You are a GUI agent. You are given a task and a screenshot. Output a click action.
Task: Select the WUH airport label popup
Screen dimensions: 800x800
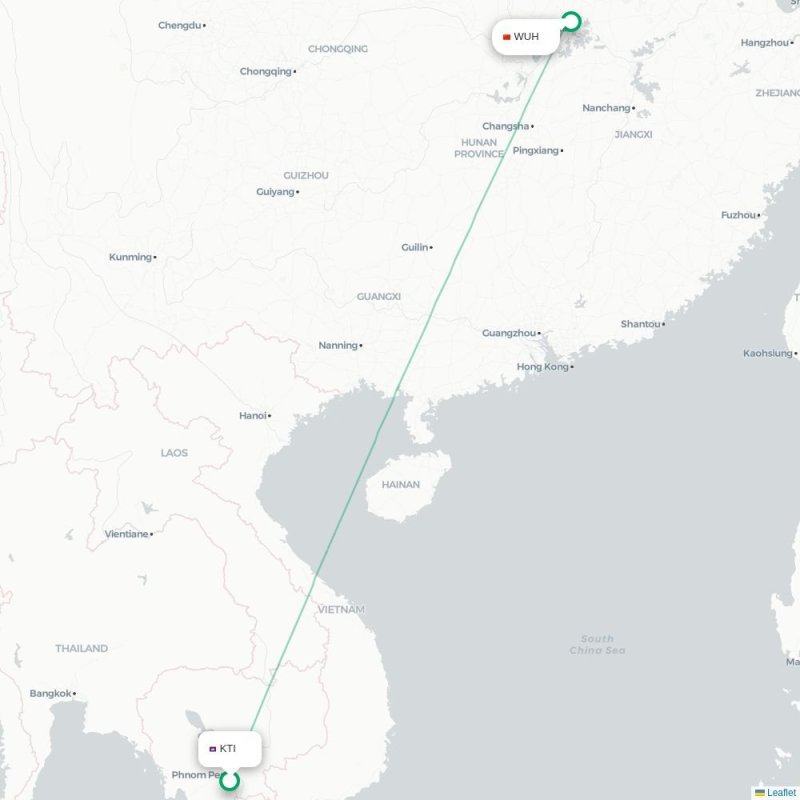pos(526,37)
